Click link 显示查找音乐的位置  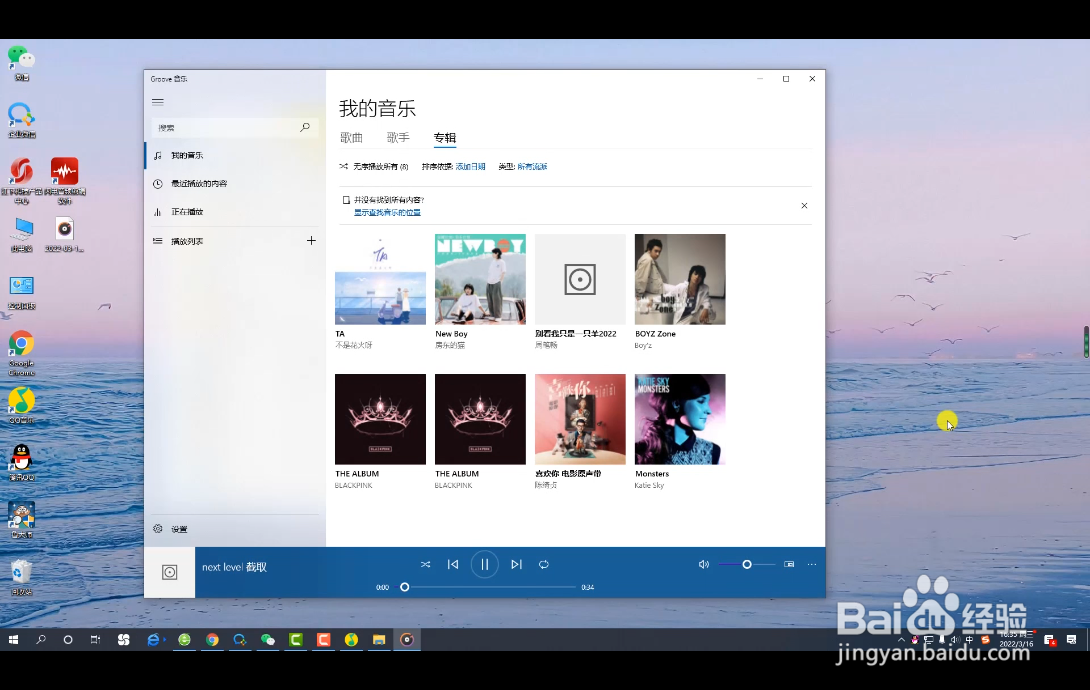[387, 213]
